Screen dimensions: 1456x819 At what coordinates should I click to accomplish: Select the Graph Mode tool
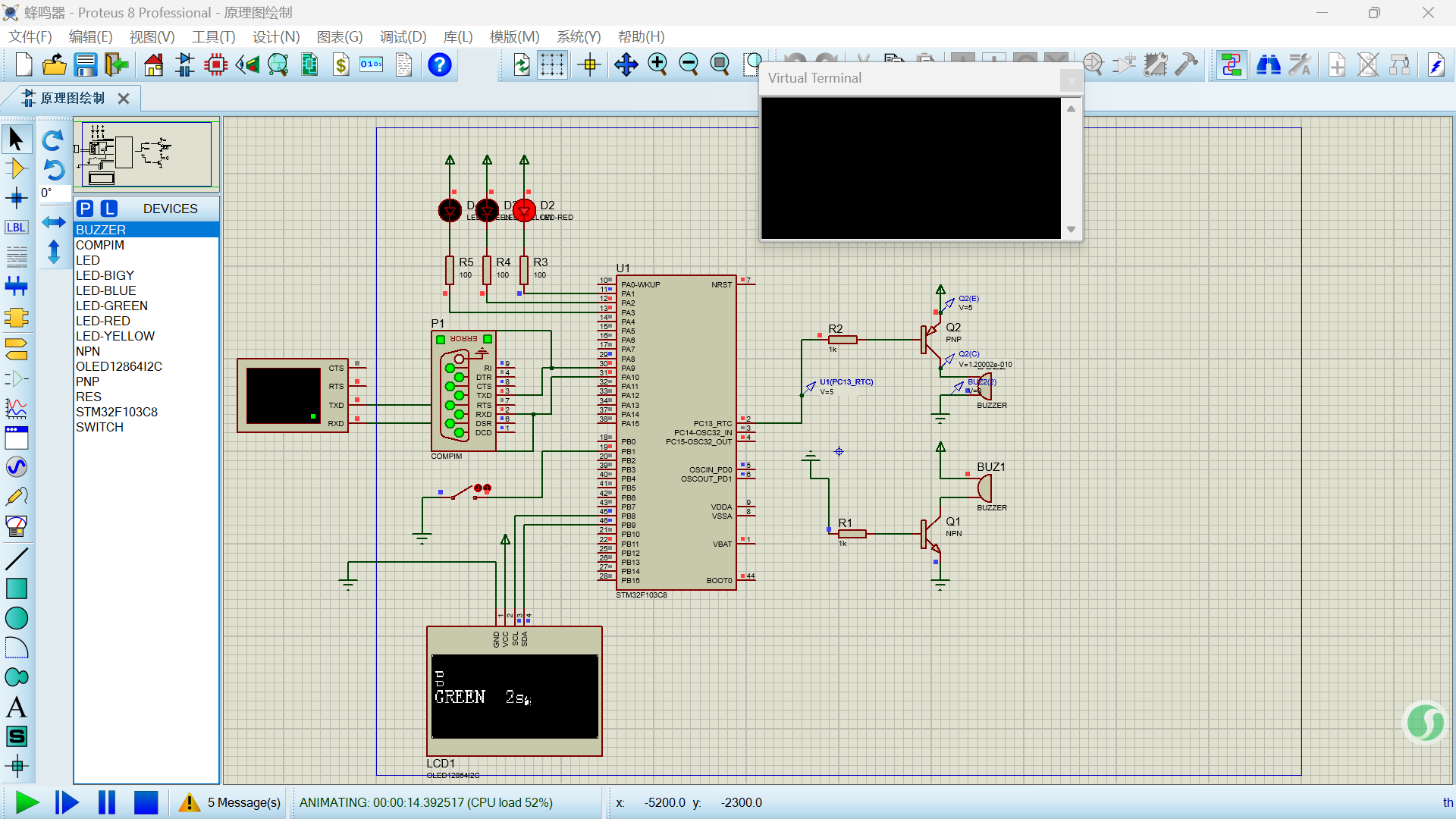17,408
